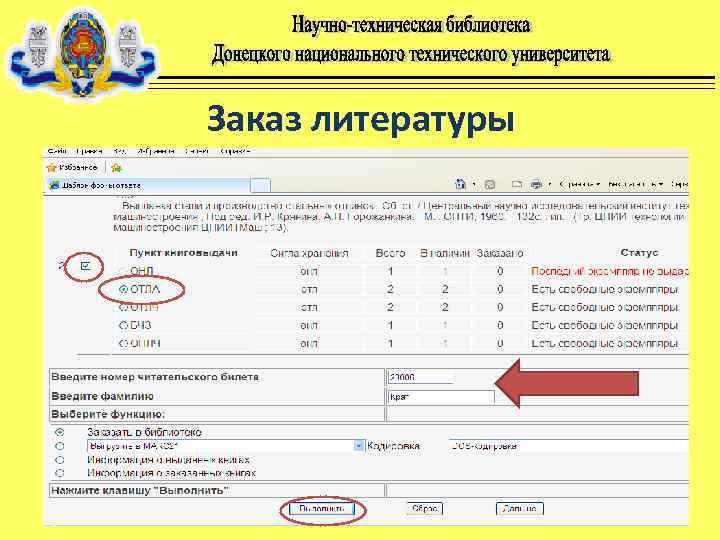The width and height of the screenshot is (720, 540).
Task: Select the ОТЛН pickup point radio button
Action: pos(123,307)
